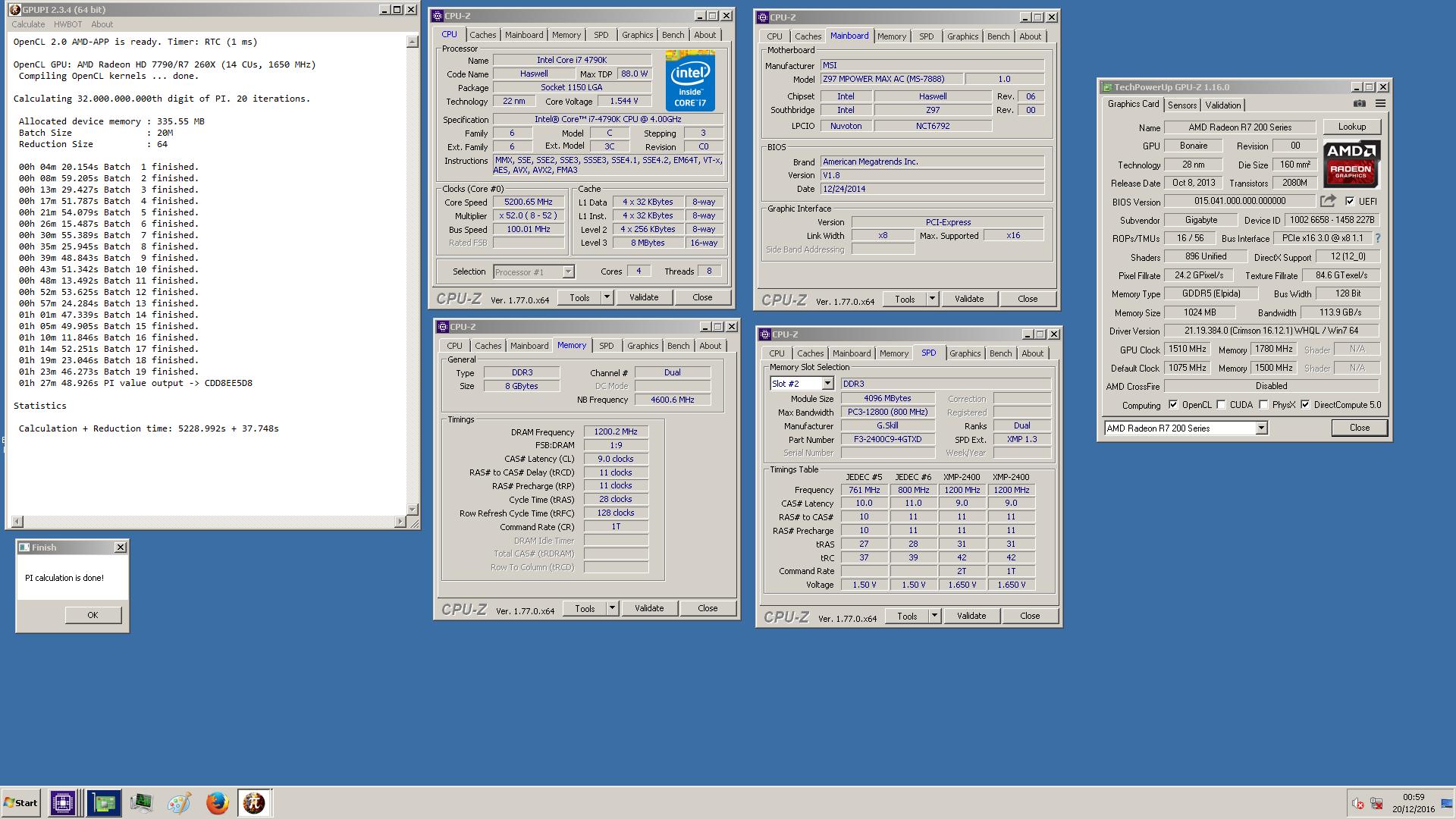Click OK in the Finish dialog
Viewport: 1456px width, 819px height.
[93, 615]
